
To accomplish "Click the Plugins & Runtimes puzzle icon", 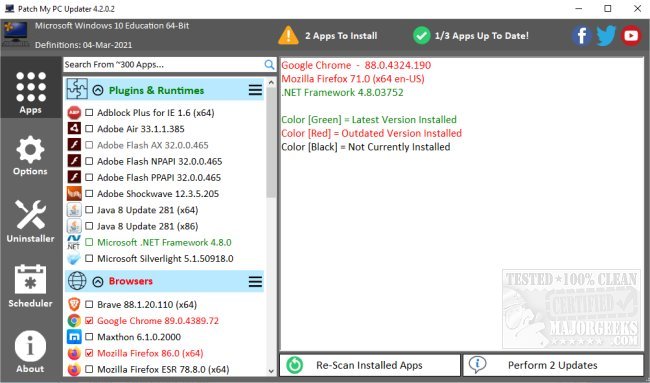I will pyautogui.click(x=77, y=89).
